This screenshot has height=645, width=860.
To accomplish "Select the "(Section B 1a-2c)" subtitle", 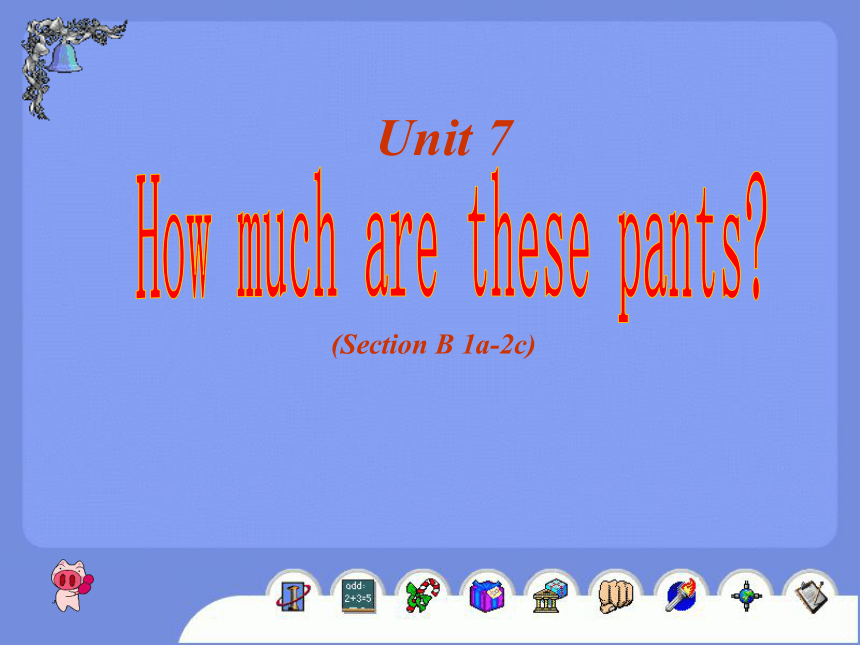I will coord(433,345).
